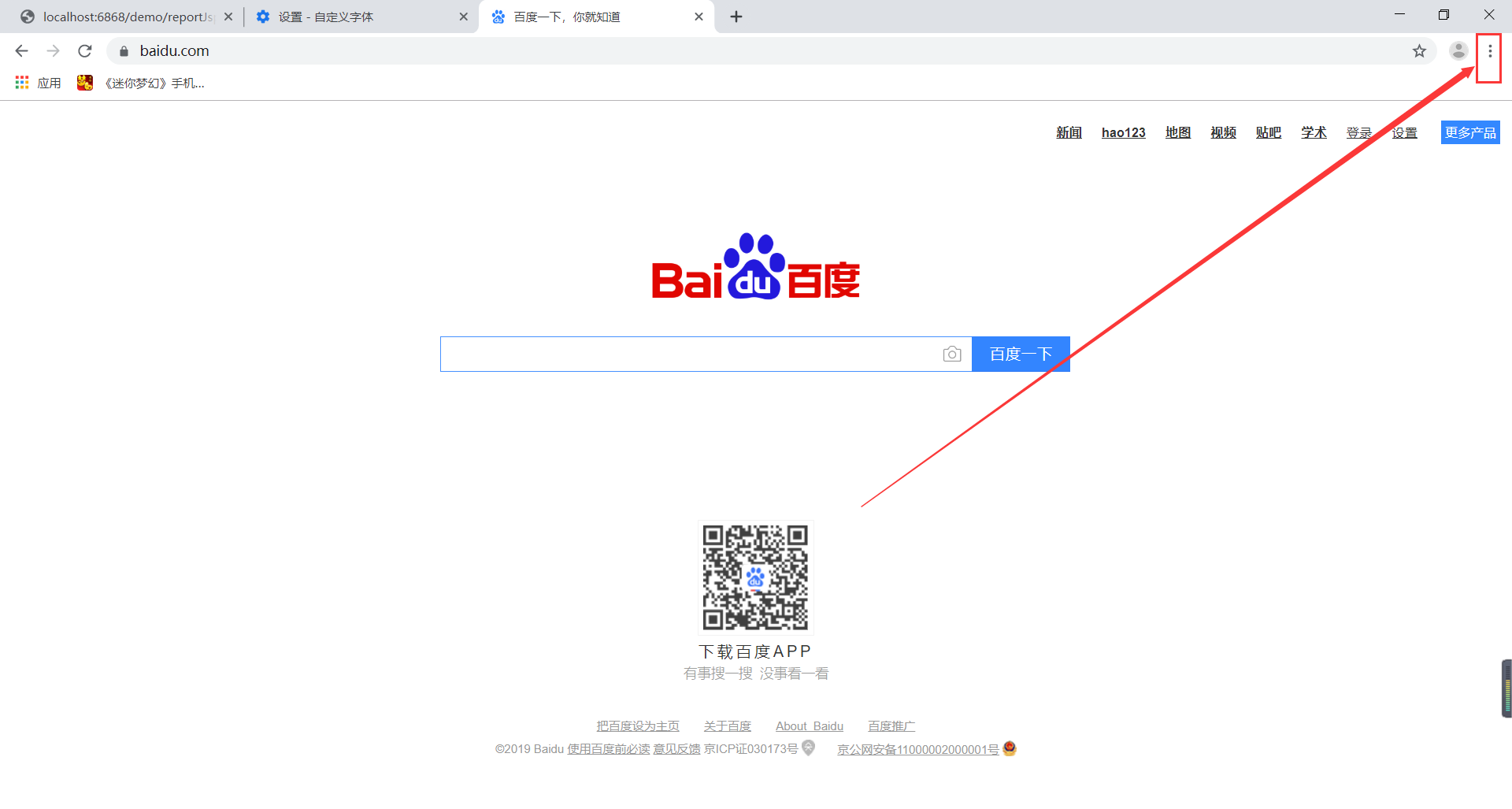Image resolution: width=1512 pixels, height=809 pixels.
Task: Click the browser forward arrow
Action: [53, 51]
